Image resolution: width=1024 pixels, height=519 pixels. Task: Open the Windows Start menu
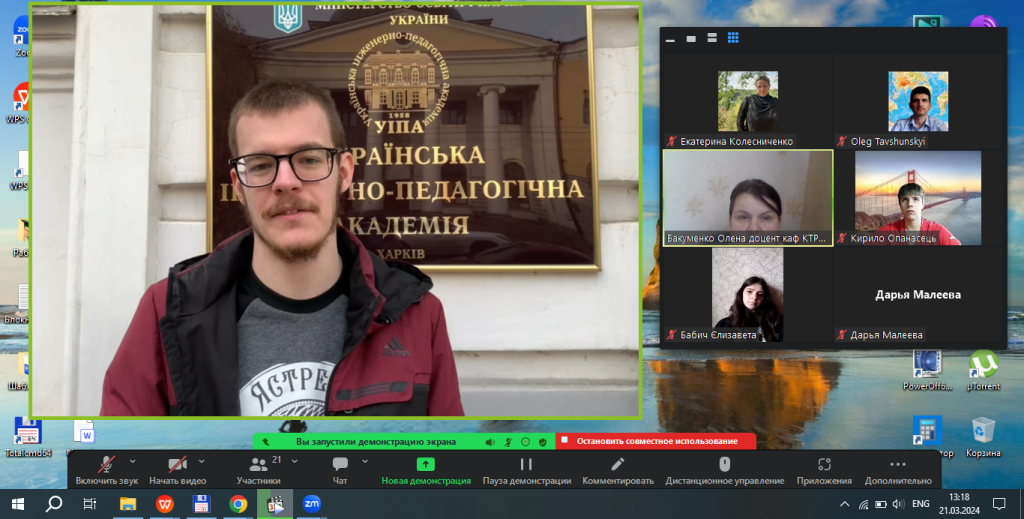pos(18,504)
